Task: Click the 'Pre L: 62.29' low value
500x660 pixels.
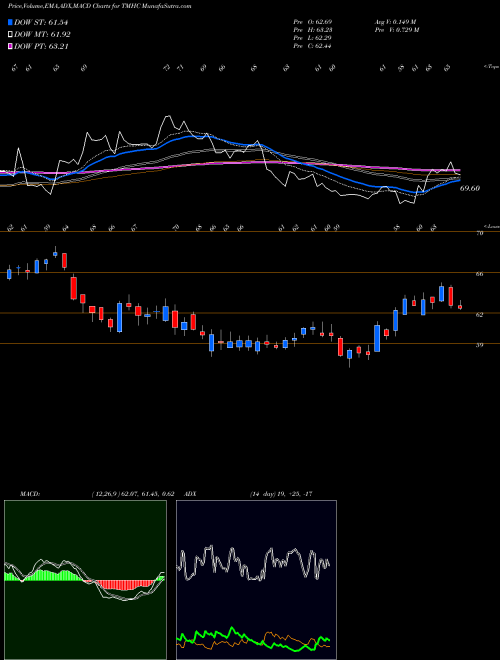Action: [x=312, y=38]
